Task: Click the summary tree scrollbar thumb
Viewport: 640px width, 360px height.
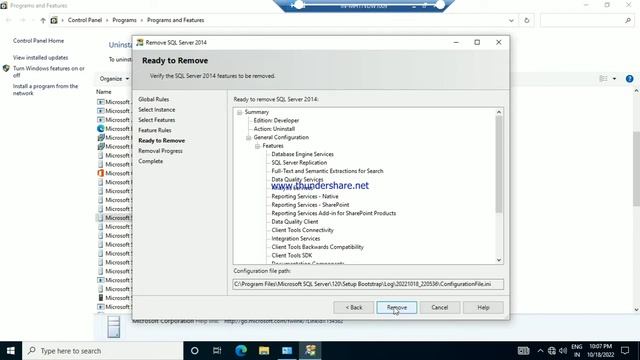Action: (x=499, y=164)
